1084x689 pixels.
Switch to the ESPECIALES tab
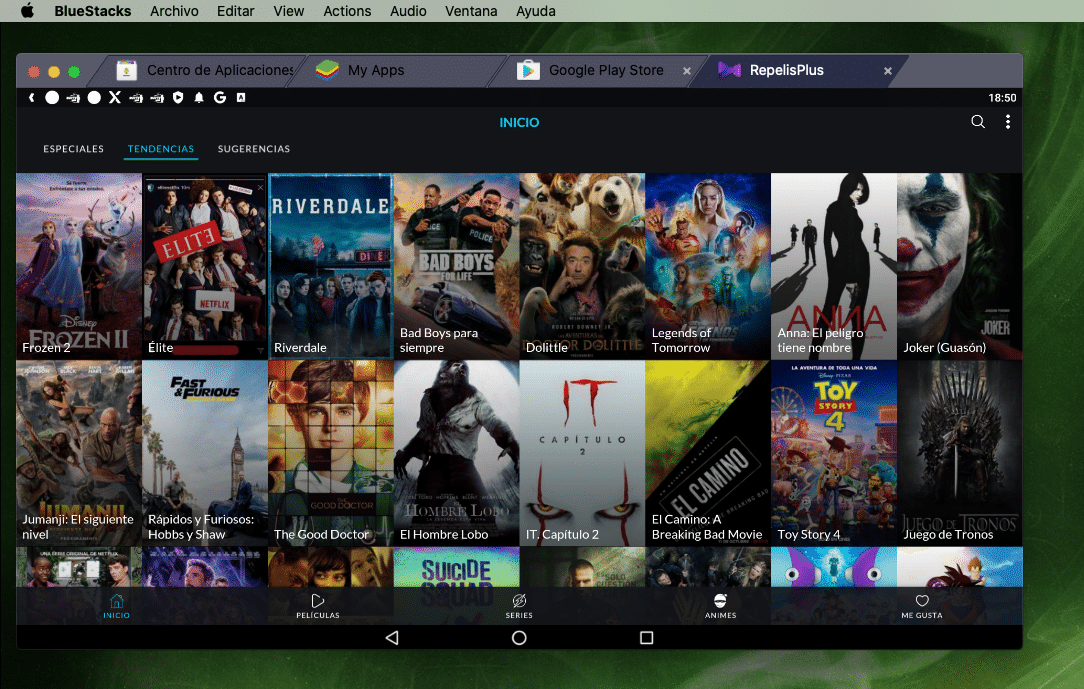pos(73,148)
